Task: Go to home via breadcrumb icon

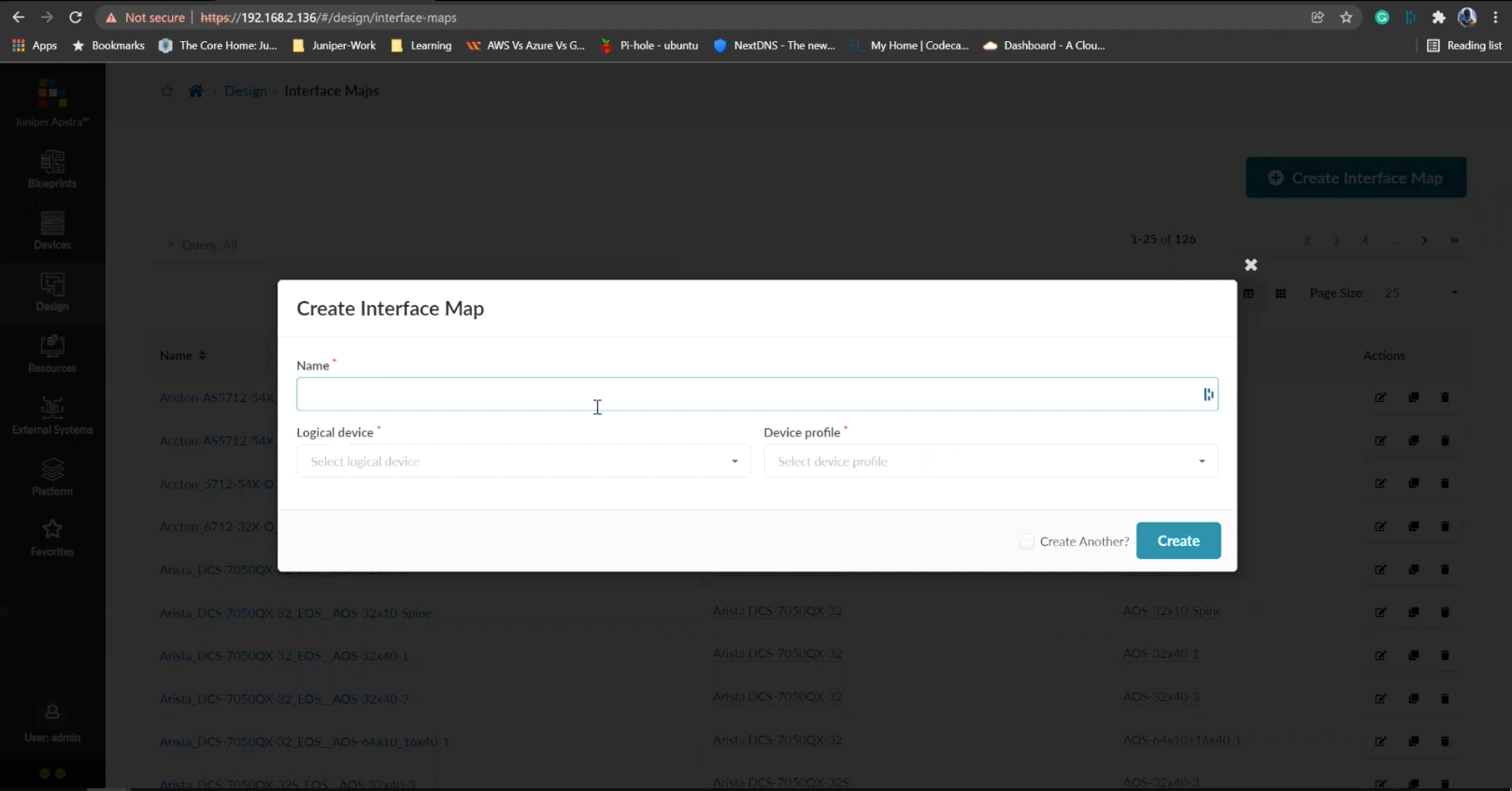Action: point(195,91)
